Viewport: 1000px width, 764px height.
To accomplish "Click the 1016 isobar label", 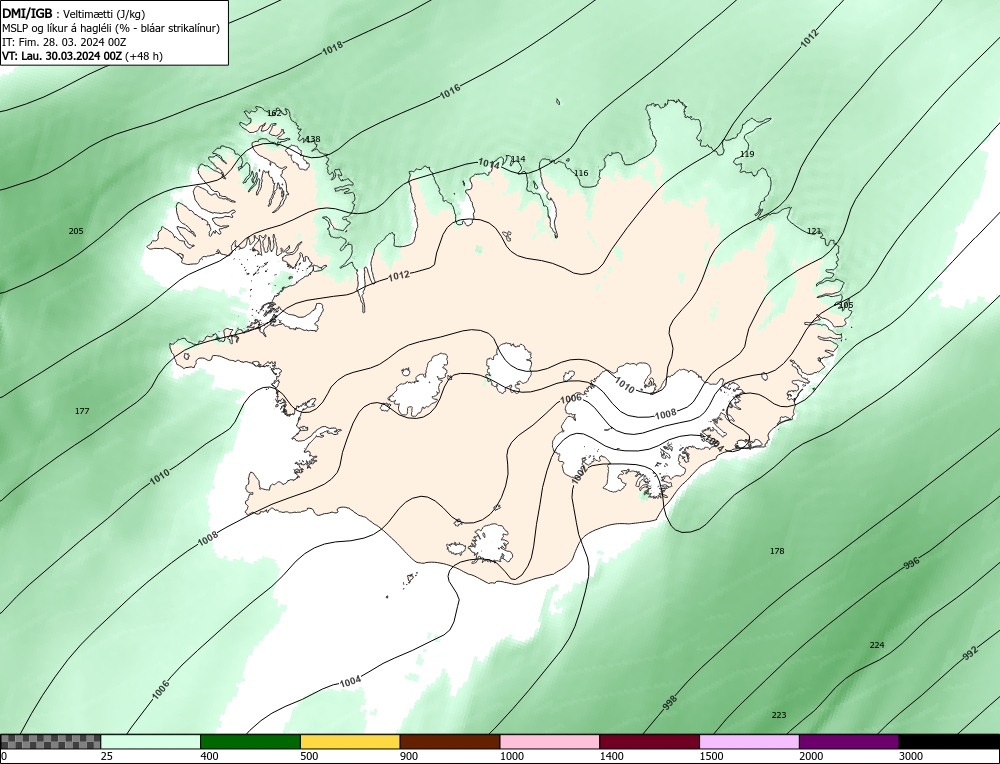I will (x=450, y=92).
